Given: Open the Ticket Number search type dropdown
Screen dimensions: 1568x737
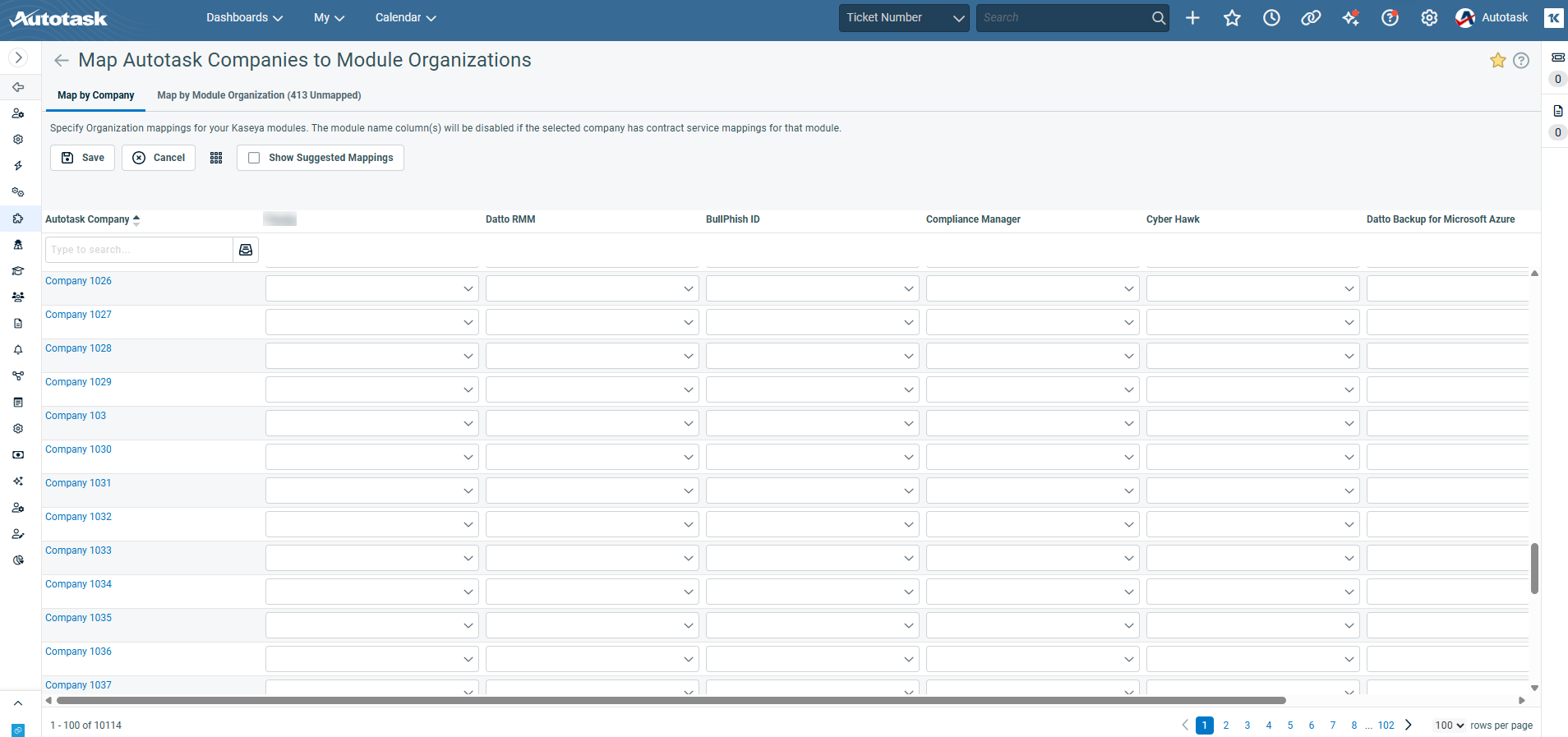Looking at the screenshot, I should (x=904, y=17).
